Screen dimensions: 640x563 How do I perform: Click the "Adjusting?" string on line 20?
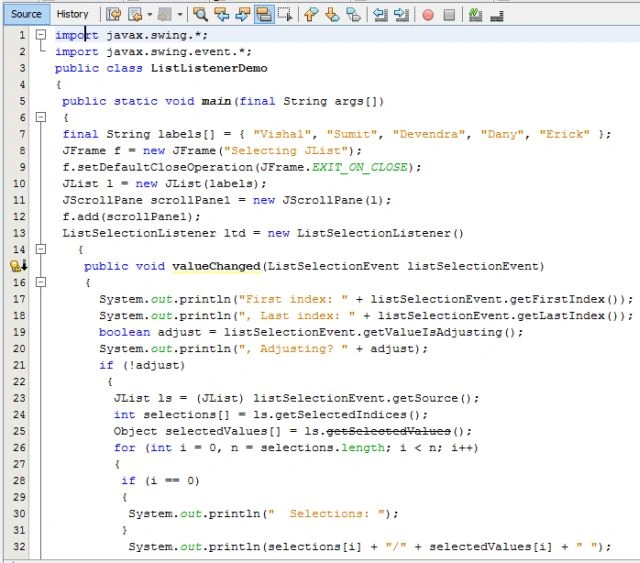(x=294, y=349)
